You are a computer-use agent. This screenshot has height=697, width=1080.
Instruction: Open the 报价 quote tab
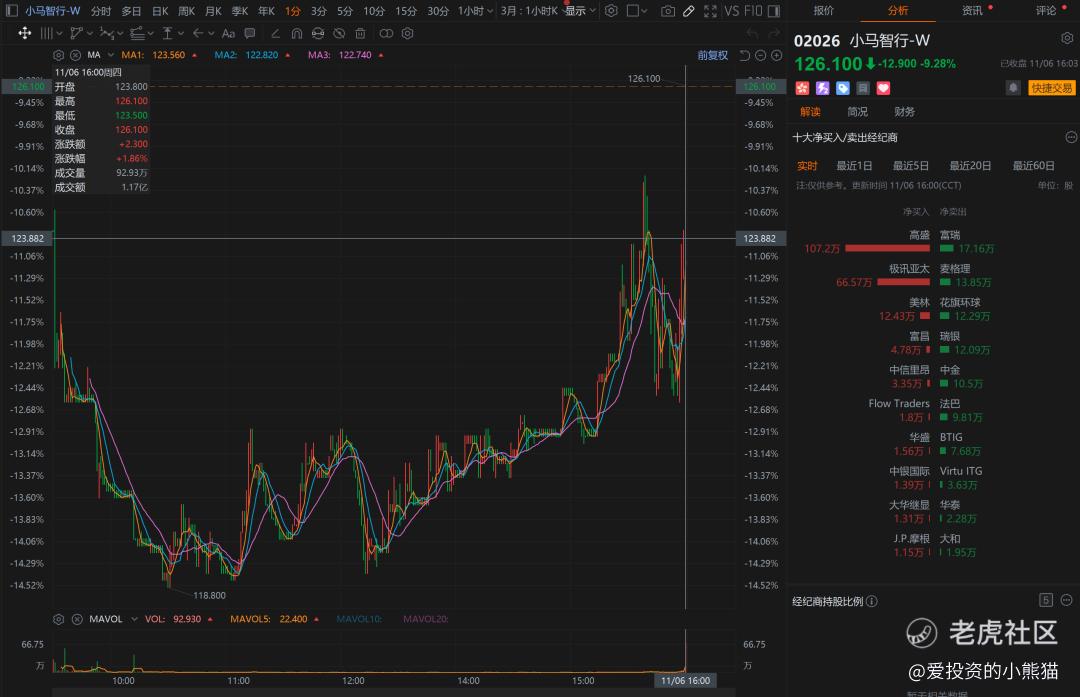point(823,10)
